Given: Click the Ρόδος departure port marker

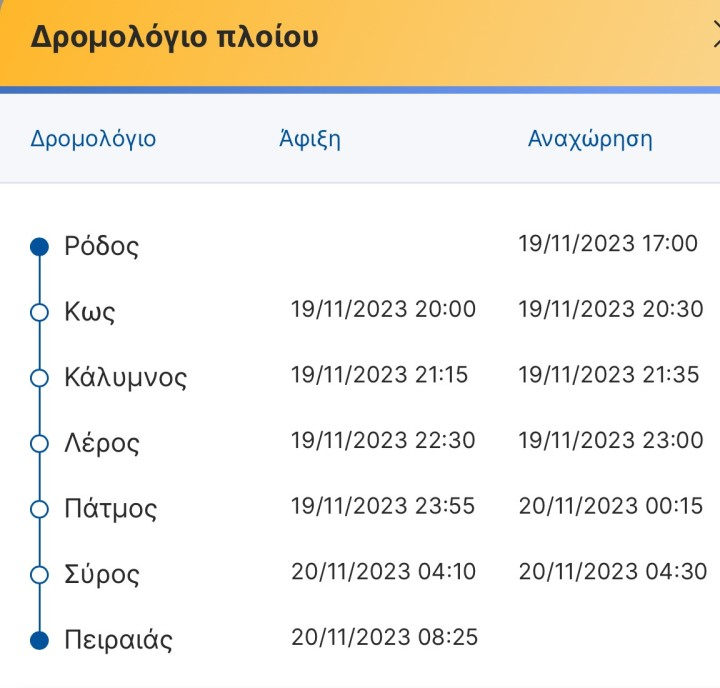Looking at the screenshot, I should click(x=40, y=246).
